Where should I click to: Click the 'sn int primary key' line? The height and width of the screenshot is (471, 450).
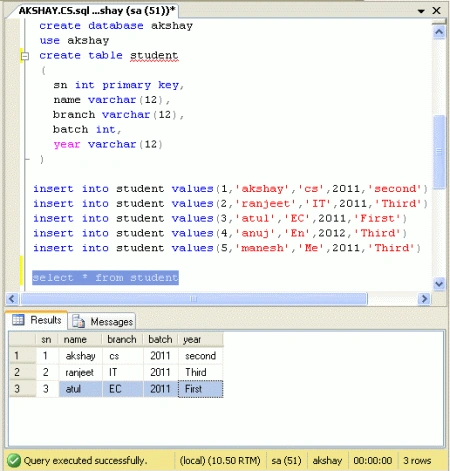[x=118, y=85]
